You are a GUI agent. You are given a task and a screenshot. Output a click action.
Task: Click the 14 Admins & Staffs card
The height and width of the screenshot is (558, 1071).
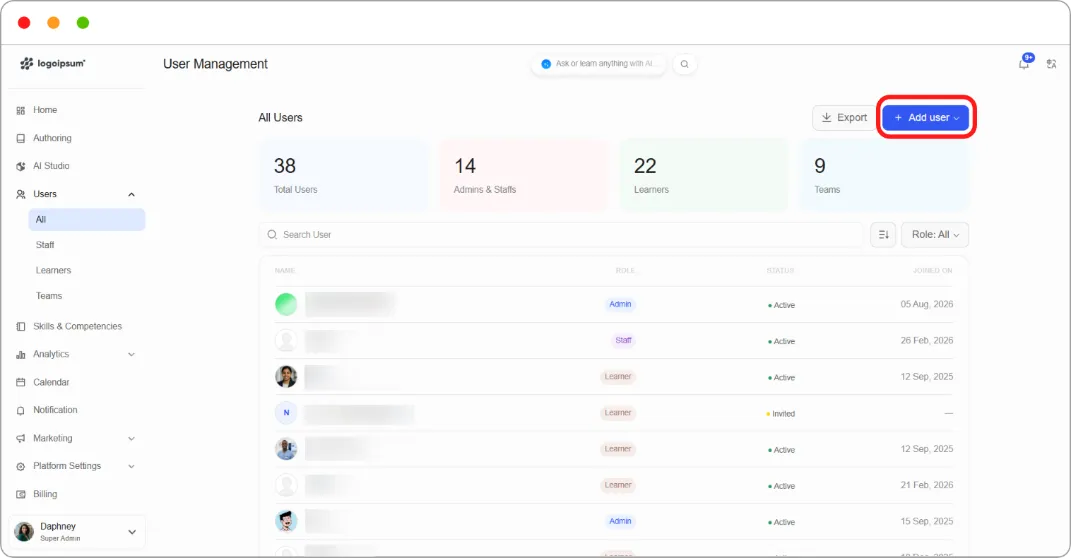click(x=524, y=176)
